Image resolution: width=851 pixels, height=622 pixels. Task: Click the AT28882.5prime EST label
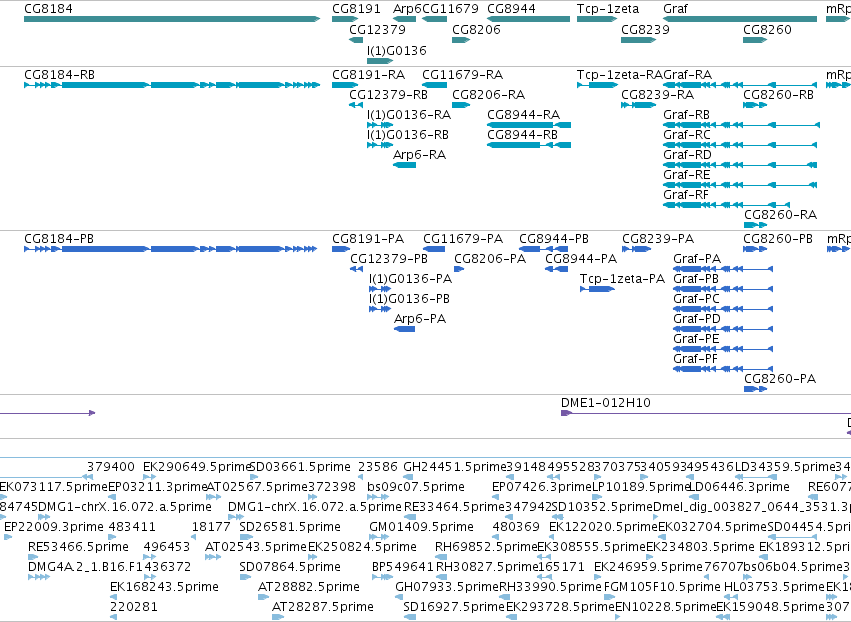308,587
